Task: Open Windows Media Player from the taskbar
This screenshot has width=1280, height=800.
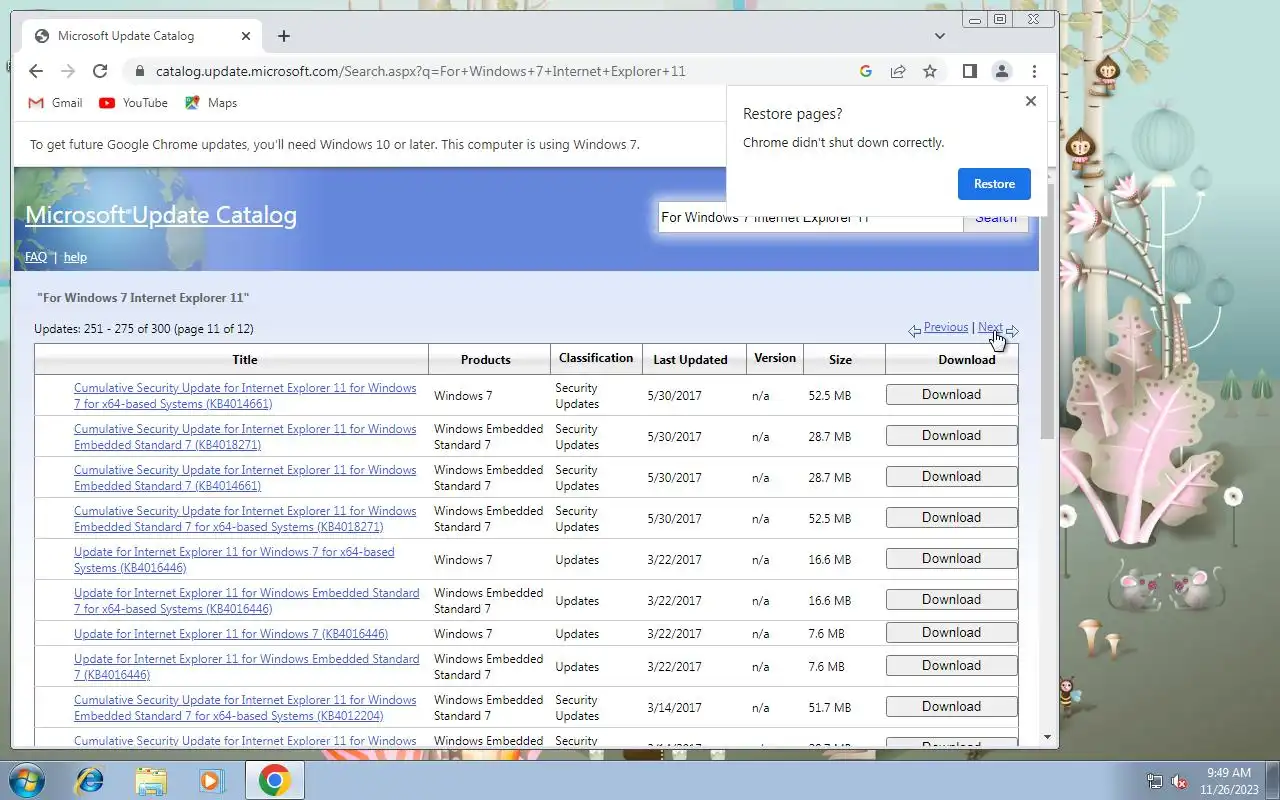Action: pyautogui.click(x=212, y=780)
